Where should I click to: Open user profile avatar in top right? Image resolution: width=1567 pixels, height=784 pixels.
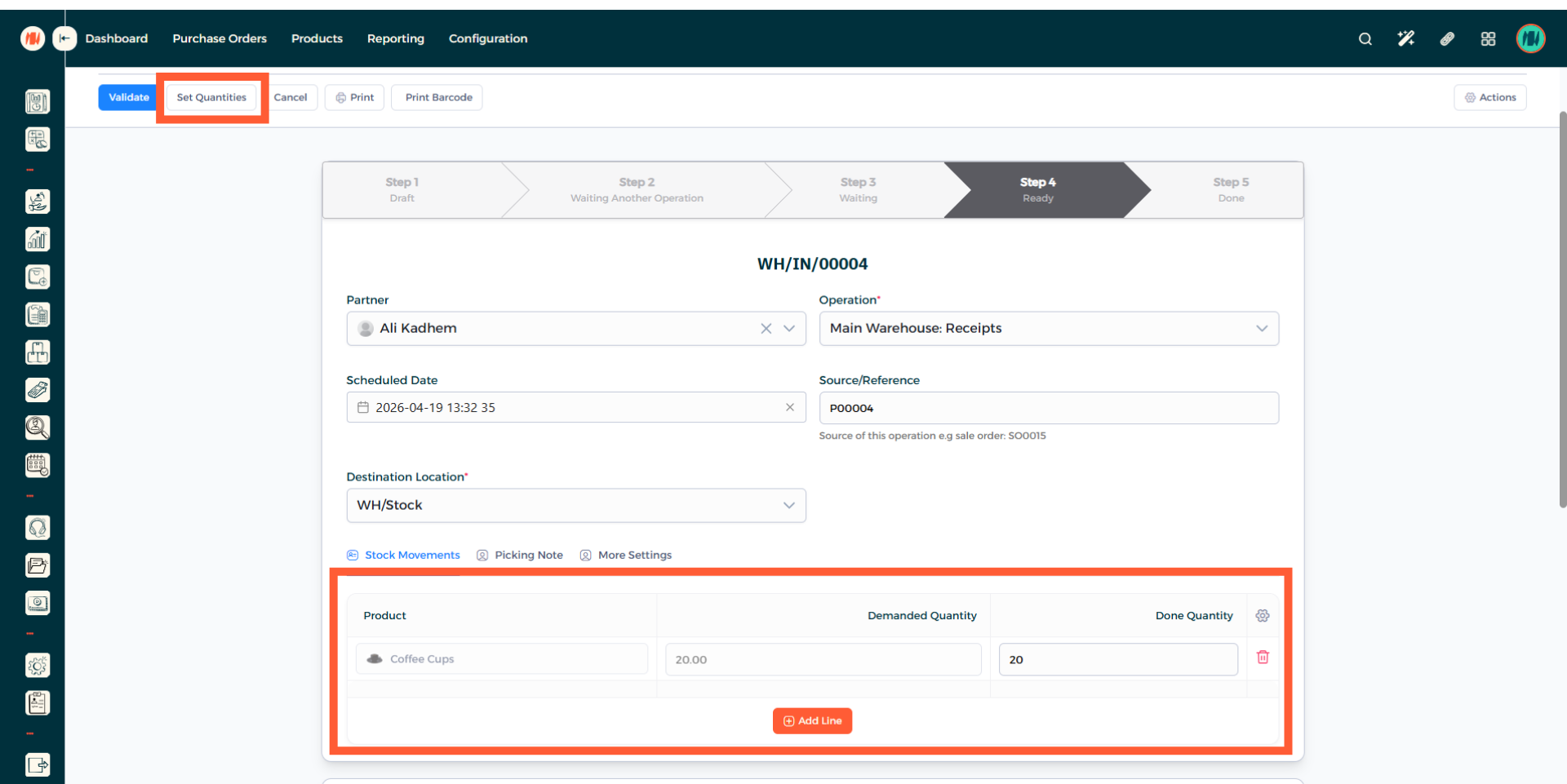point(1530,38)
